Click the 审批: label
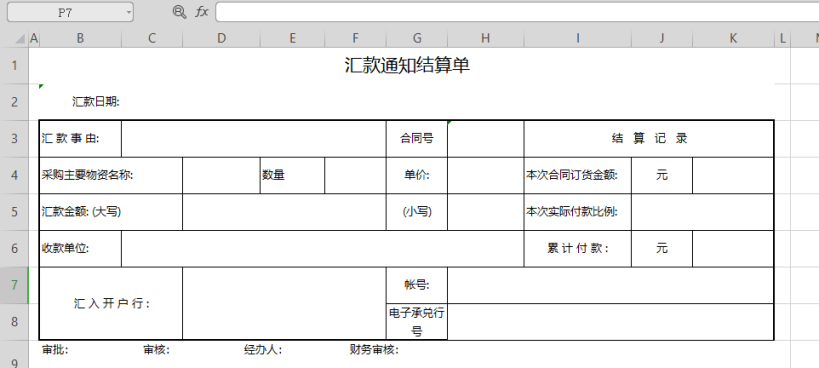Viewport: 819px width, 368px height. 55,350
